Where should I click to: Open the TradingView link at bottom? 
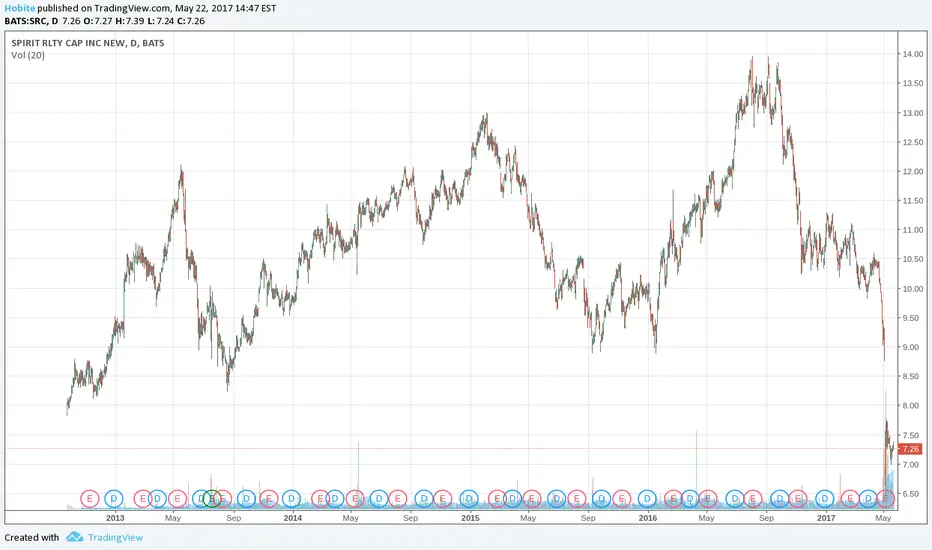coord(115,538)
